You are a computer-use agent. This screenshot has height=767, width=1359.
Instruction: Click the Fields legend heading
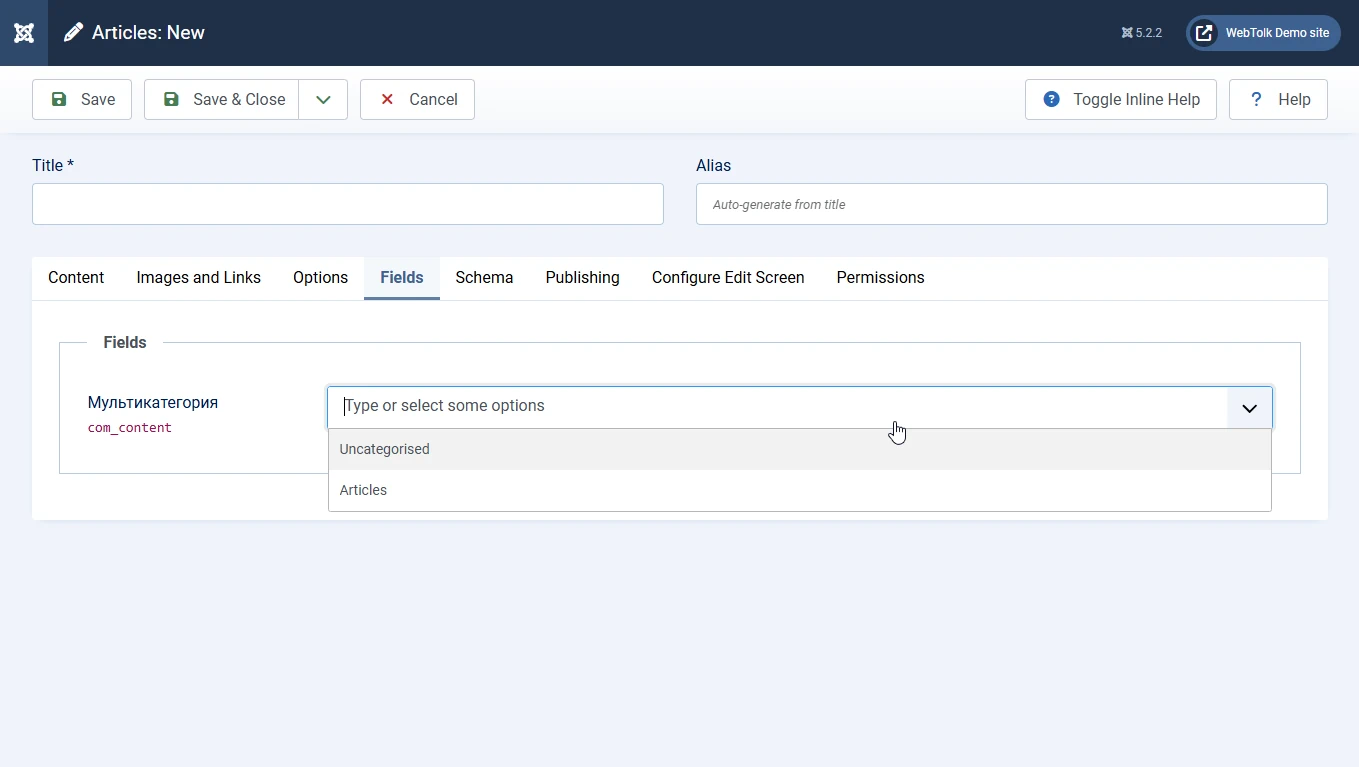[x=125, y=342]
